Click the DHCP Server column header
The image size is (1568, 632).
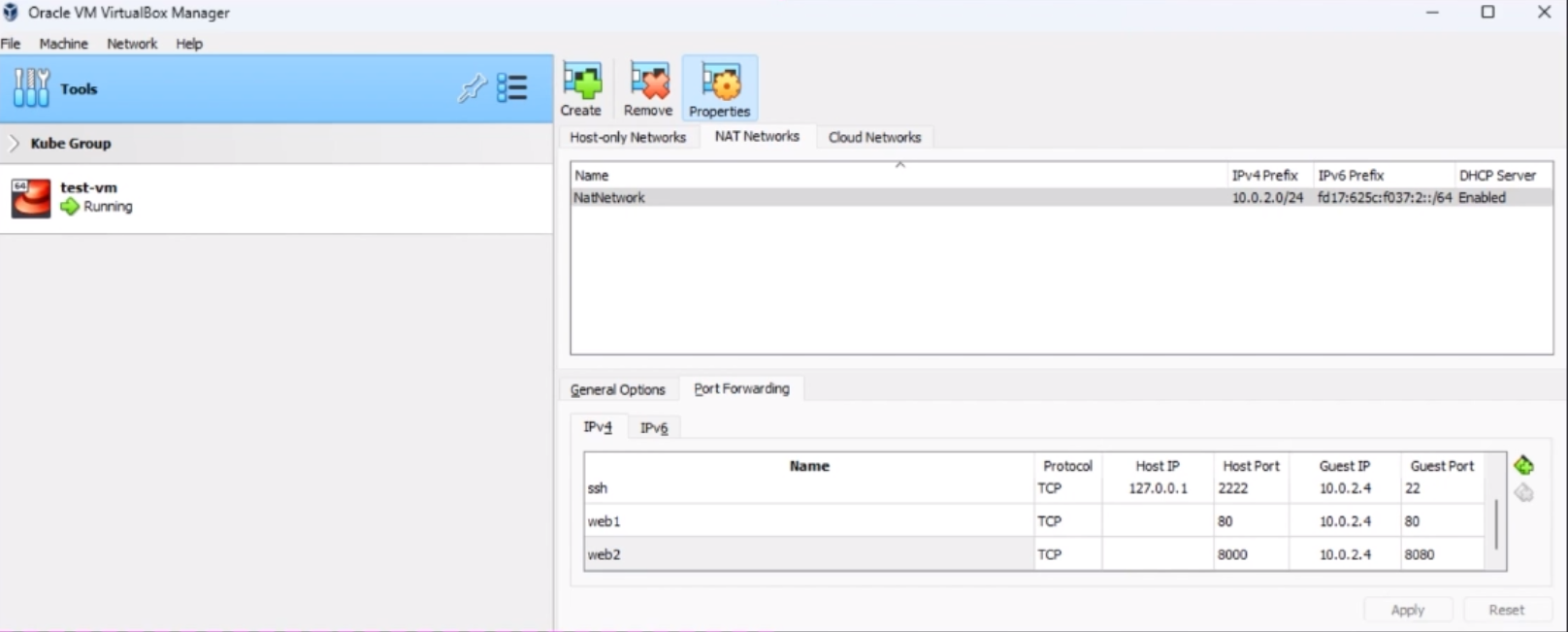click(x=1503, y=175)
